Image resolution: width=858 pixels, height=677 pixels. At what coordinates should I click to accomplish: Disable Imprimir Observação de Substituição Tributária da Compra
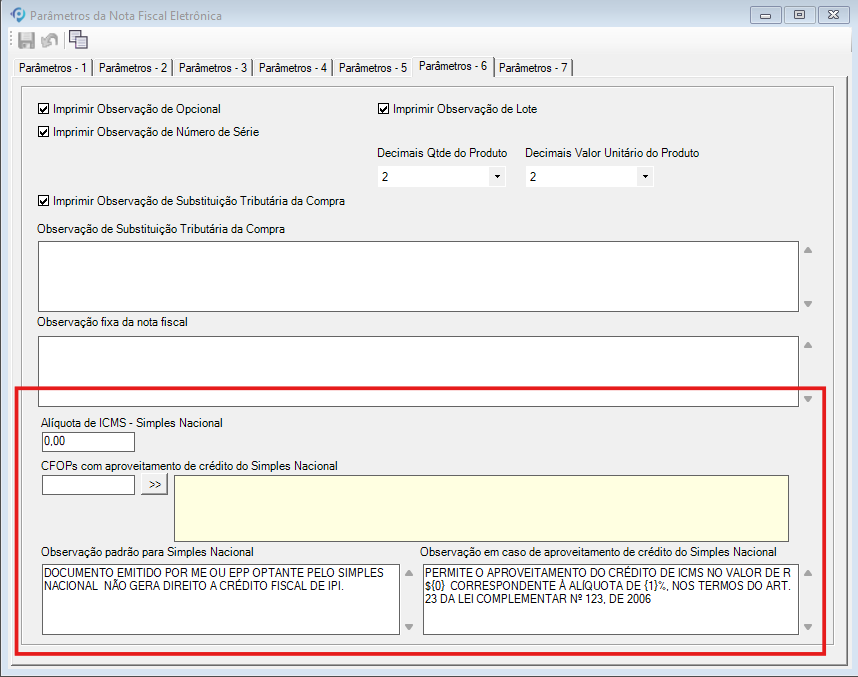point(43,201)
